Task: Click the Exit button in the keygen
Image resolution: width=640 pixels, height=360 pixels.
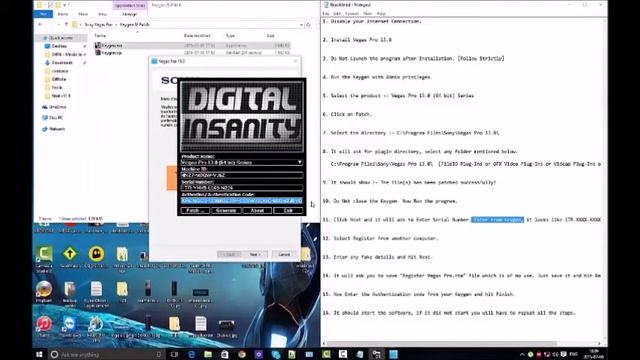Action: click(x=288, y=210)
